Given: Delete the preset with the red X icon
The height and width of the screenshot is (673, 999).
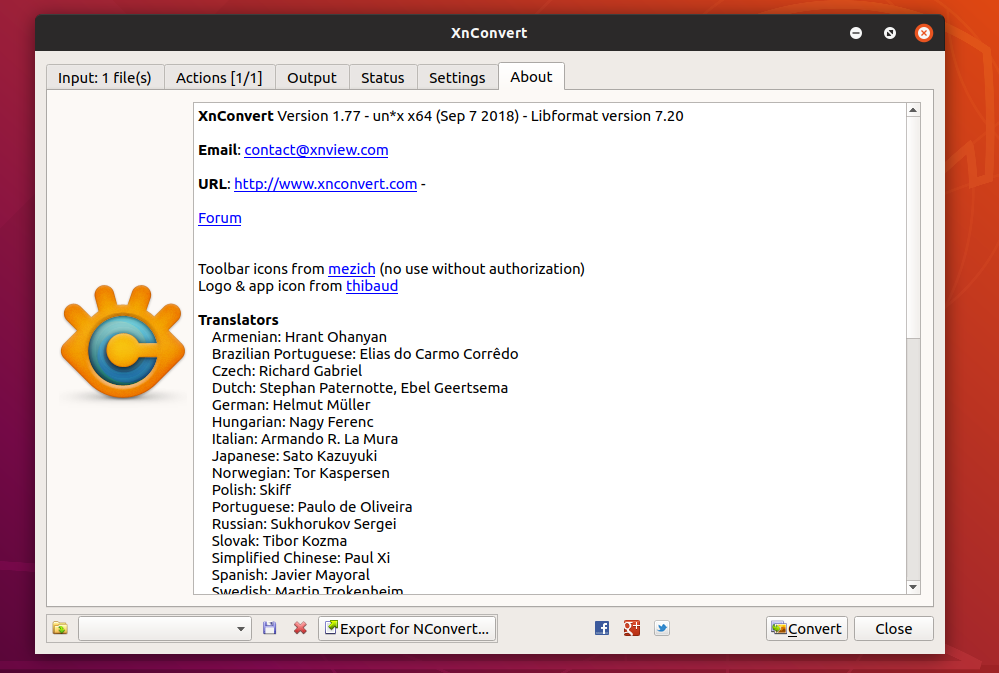Looking at the screenshot, I should [300, 628].
